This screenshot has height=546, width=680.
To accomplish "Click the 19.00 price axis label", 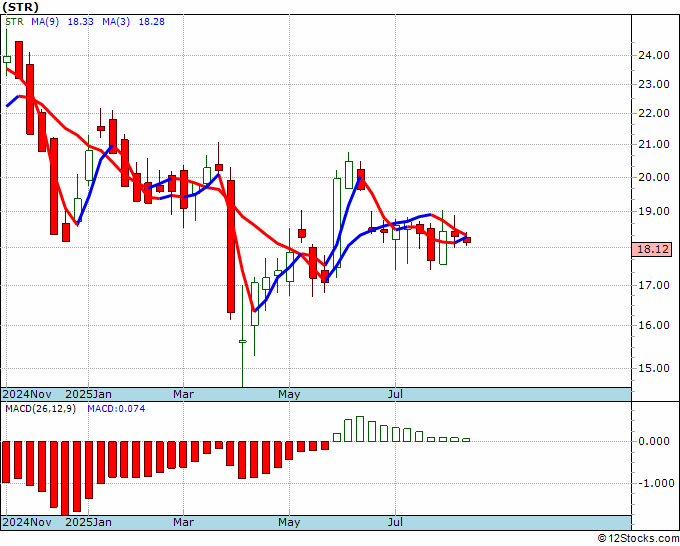I will tap(654, 212).
